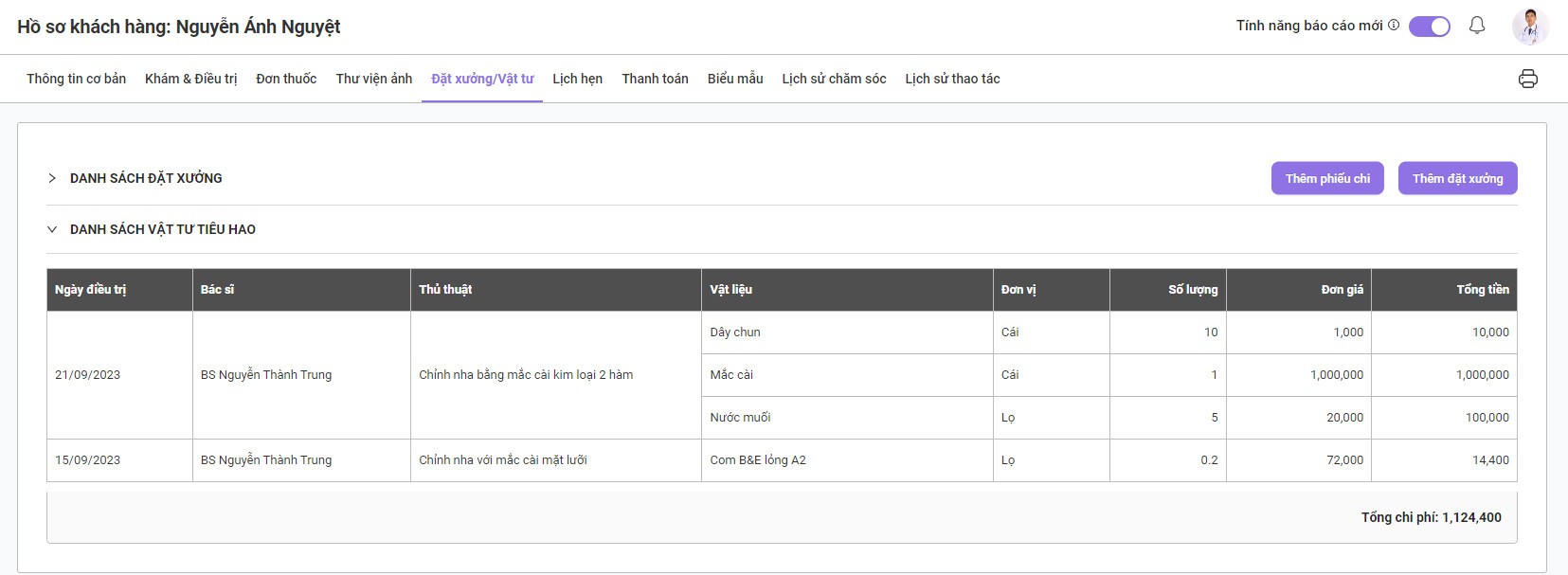Screen dimensions: 1568x575
Task: View the Lịch sử thao tác tab
Action: pos(952,79)
